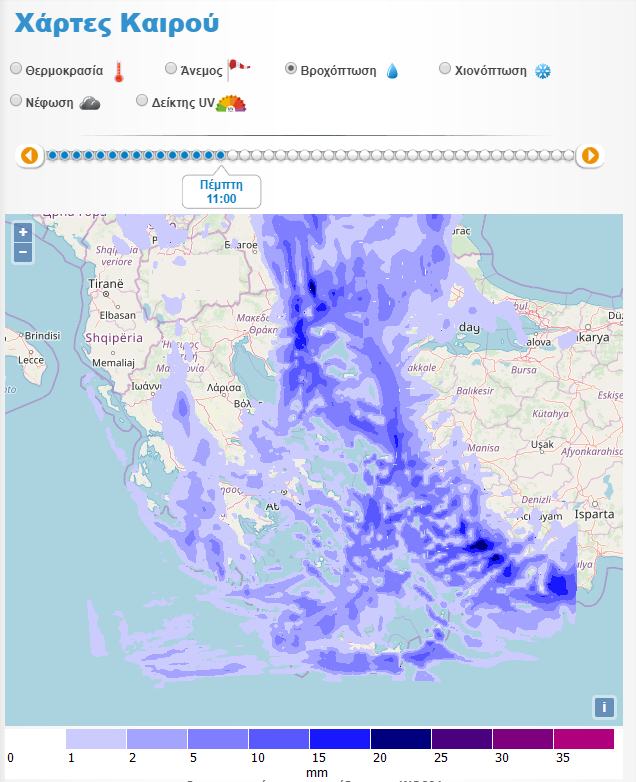The width and height of the screenshot is (636, 782).
Task: Click Elbasan label on the map
Action: tap(118, 315)
